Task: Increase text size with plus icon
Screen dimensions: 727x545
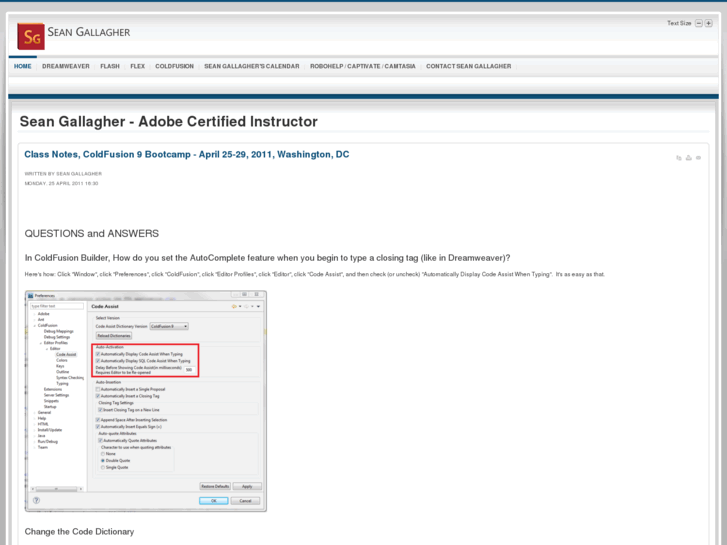Action: (709, 23)
